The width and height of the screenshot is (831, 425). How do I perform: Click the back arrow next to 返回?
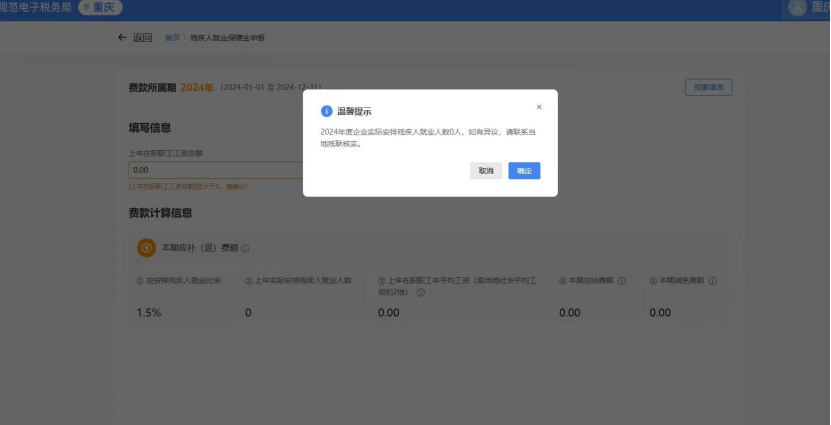122,38
